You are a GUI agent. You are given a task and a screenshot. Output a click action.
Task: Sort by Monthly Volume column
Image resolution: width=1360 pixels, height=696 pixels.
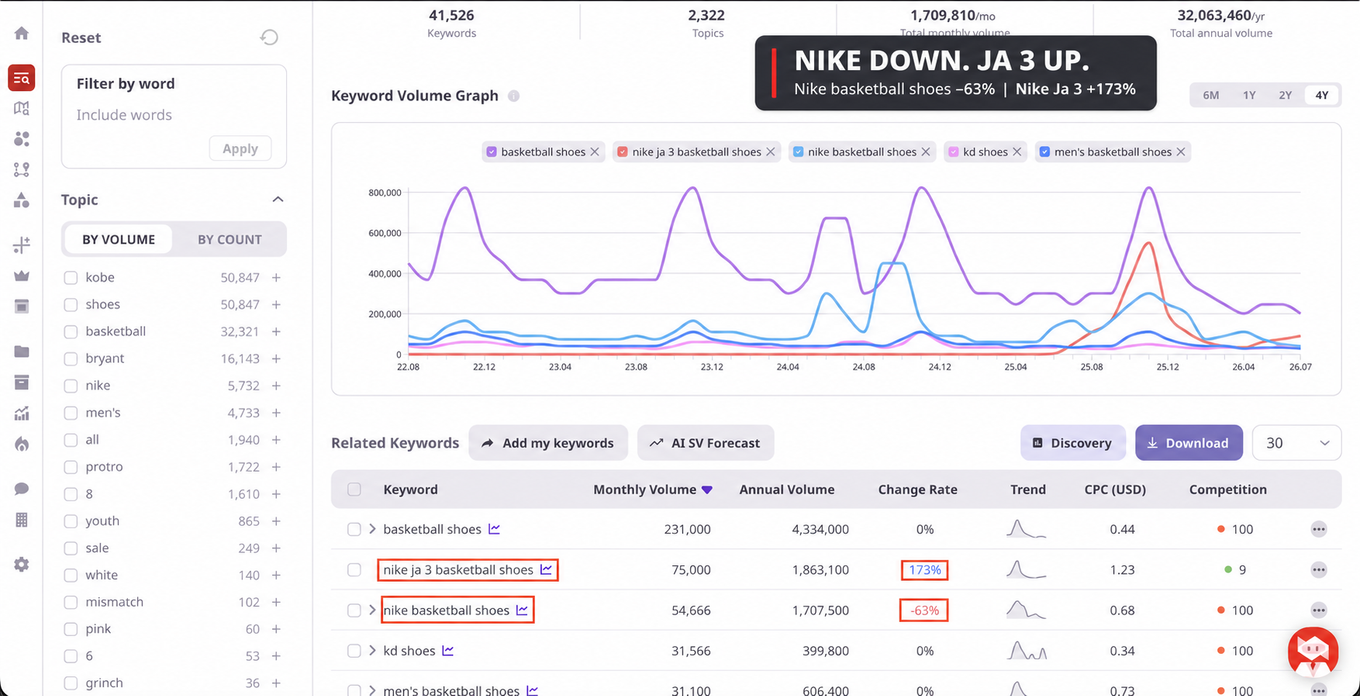pyautogui.click(x=652, y=489)
